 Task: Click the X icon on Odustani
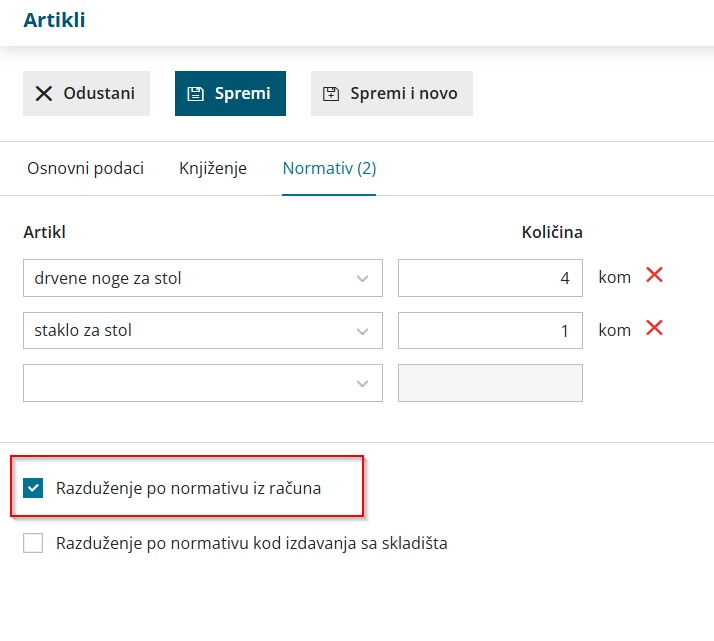tap(44, 94)
